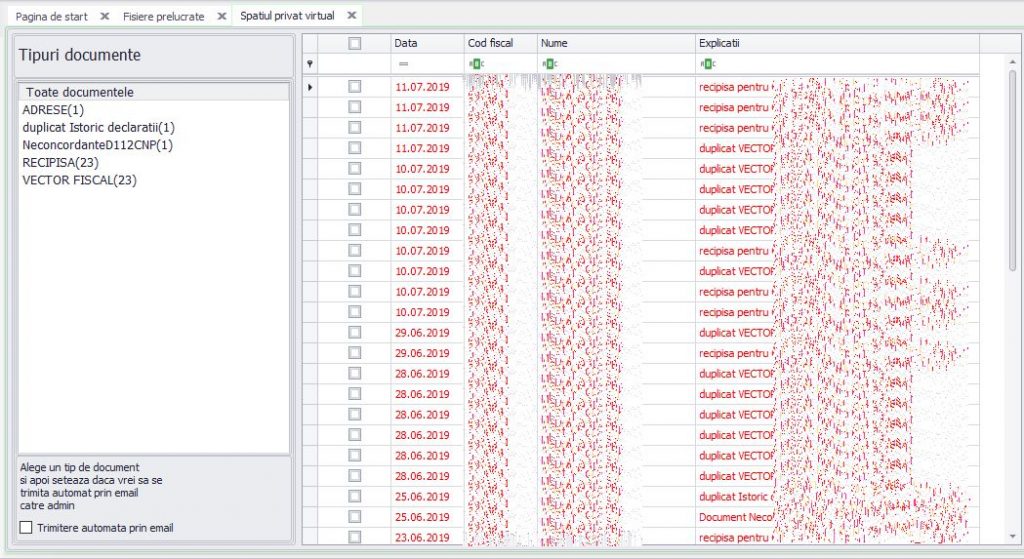Switch to Pagina de start tab
The image size is (1024, 559).
52,16
